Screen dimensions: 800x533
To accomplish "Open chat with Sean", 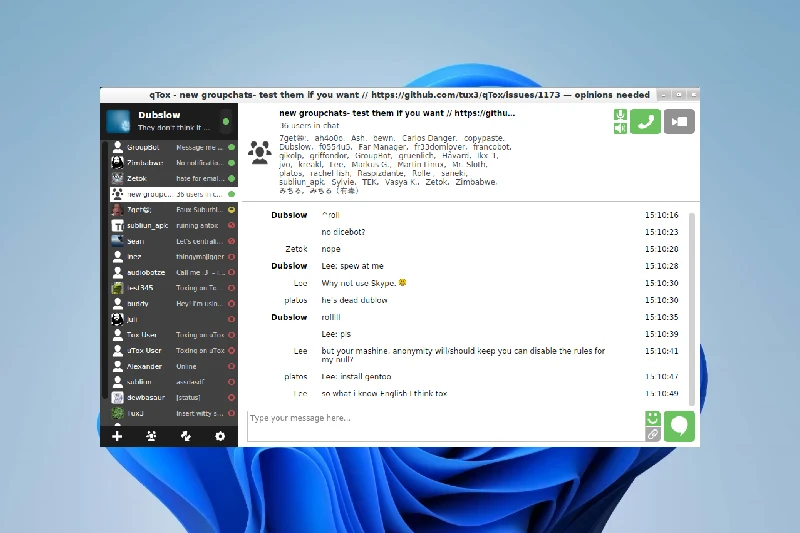I will [173, 241].
